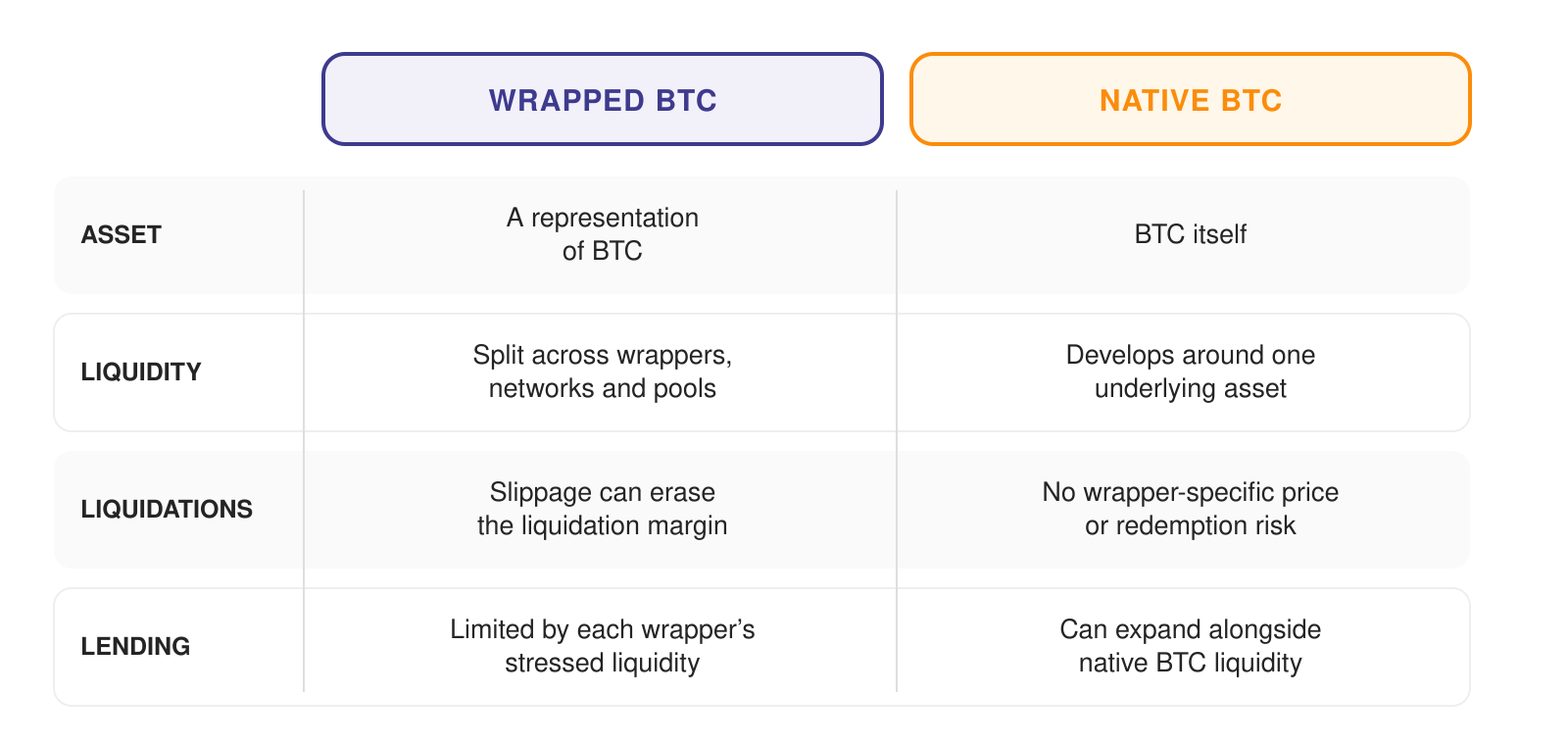Click 'native BTC liquidity' text line
1568x745 pixels.
pyautogui.click(x=1191, y=663)
